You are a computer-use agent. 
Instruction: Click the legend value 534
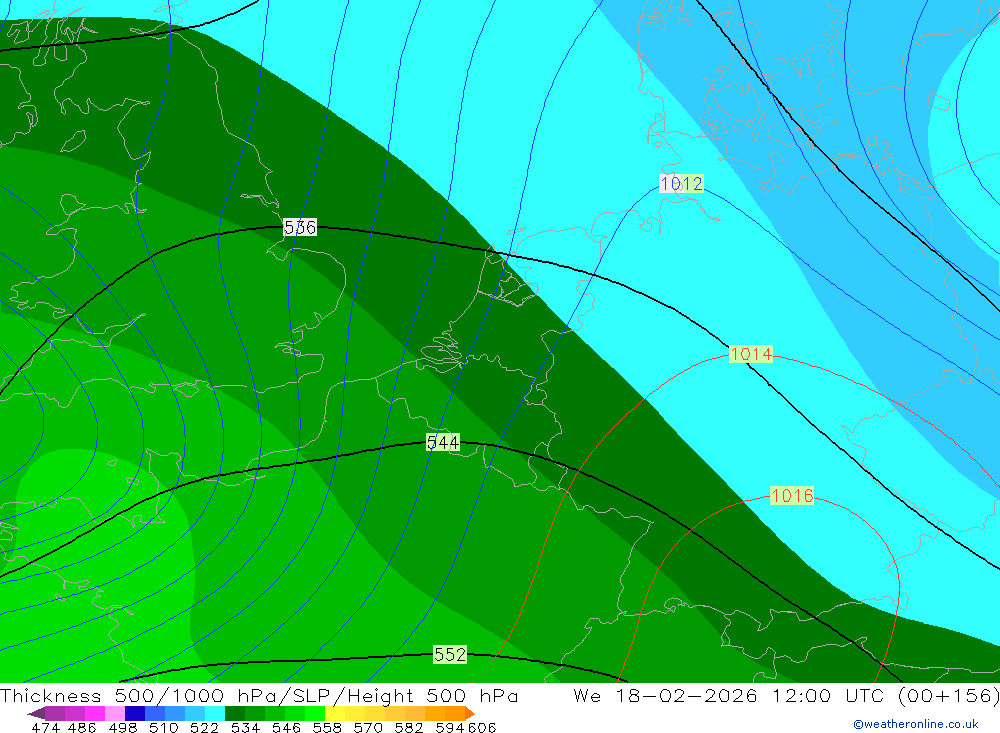click(245, 728)
